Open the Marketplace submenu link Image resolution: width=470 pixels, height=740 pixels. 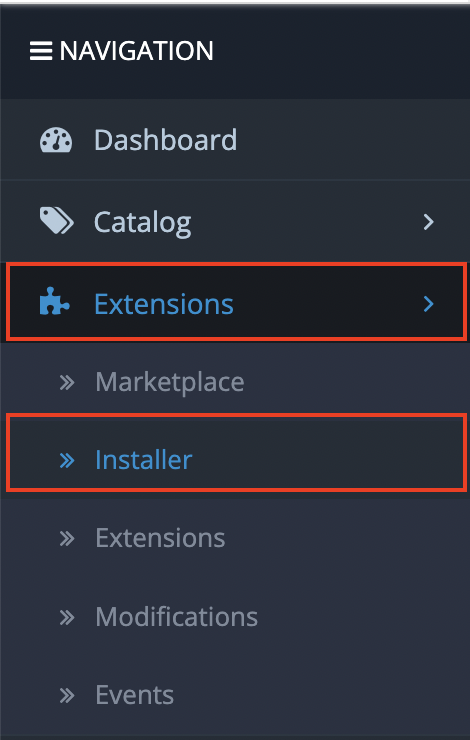[x=170, y=382]
